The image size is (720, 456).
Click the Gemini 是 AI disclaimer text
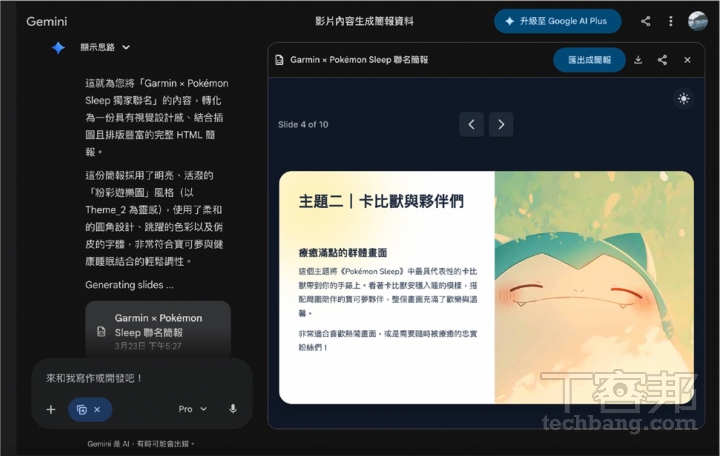[141, 444]
